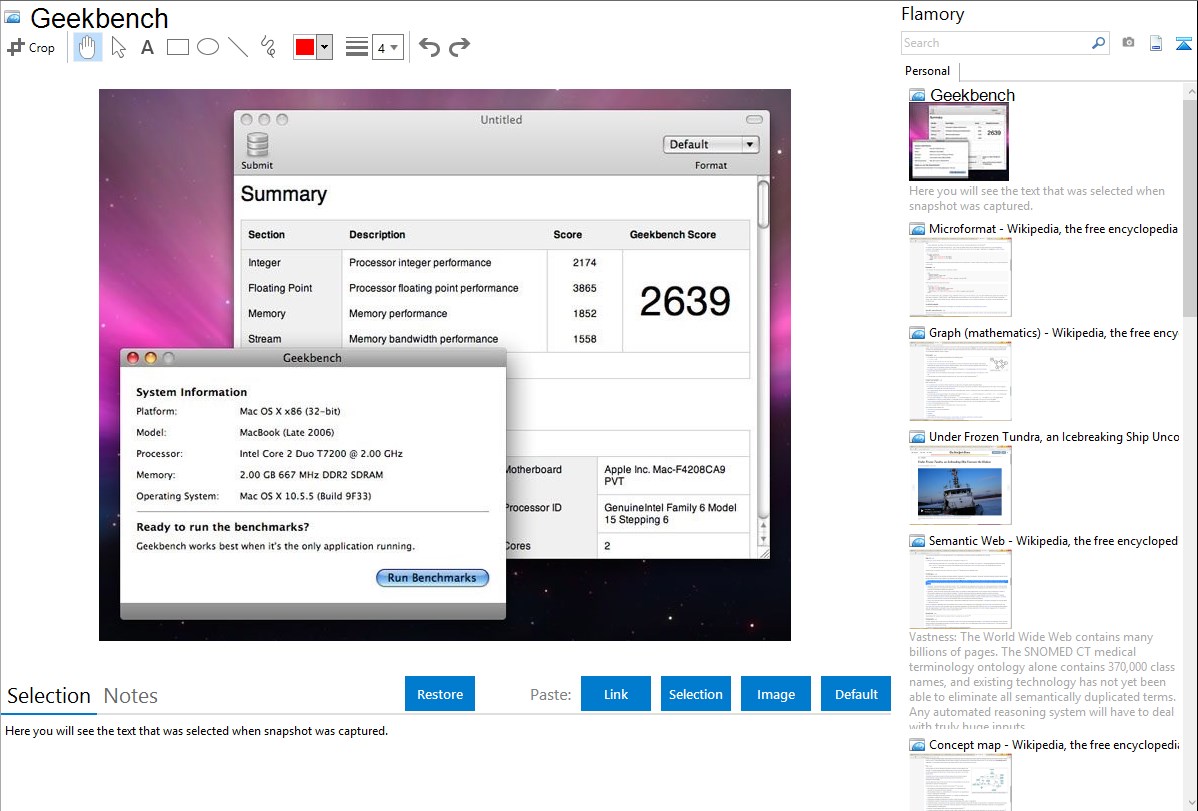Paste as Image
Image resolution: width=1198 pixels, height=811 pixels.
point(775,694)
